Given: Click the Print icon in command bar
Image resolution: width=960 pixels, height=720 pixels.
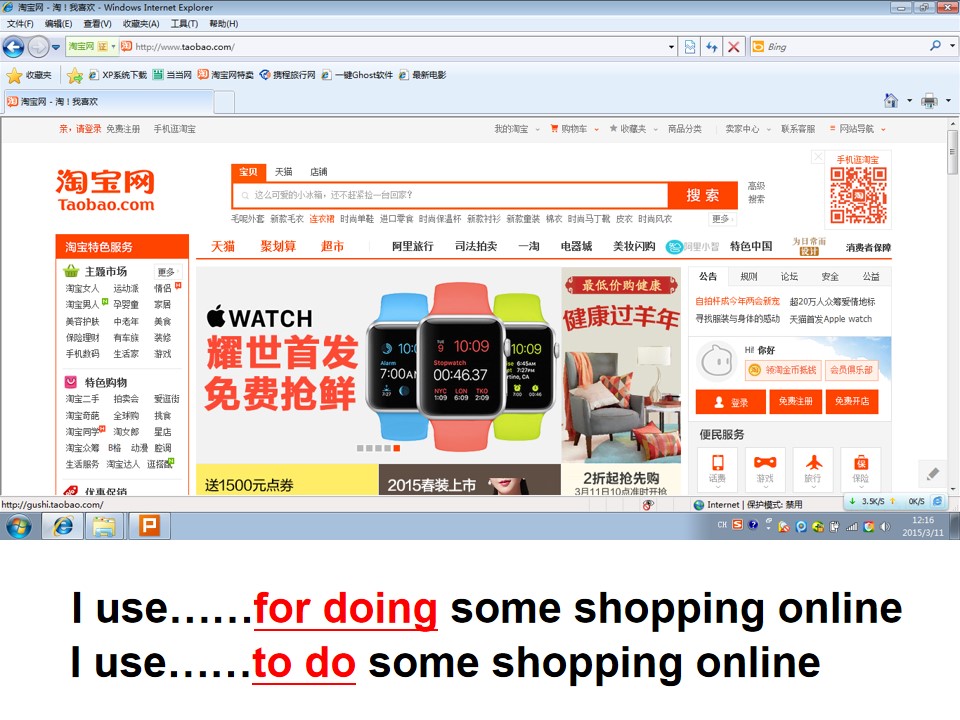Looking at the screenshot, I should (929, 100).
